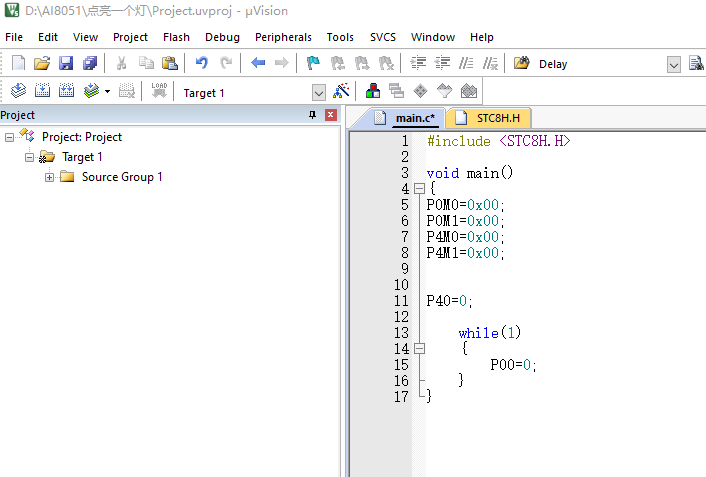Screen dimensions: 706x477
Task: Collapse the Target 1 tree node
Action: [29, 157]
